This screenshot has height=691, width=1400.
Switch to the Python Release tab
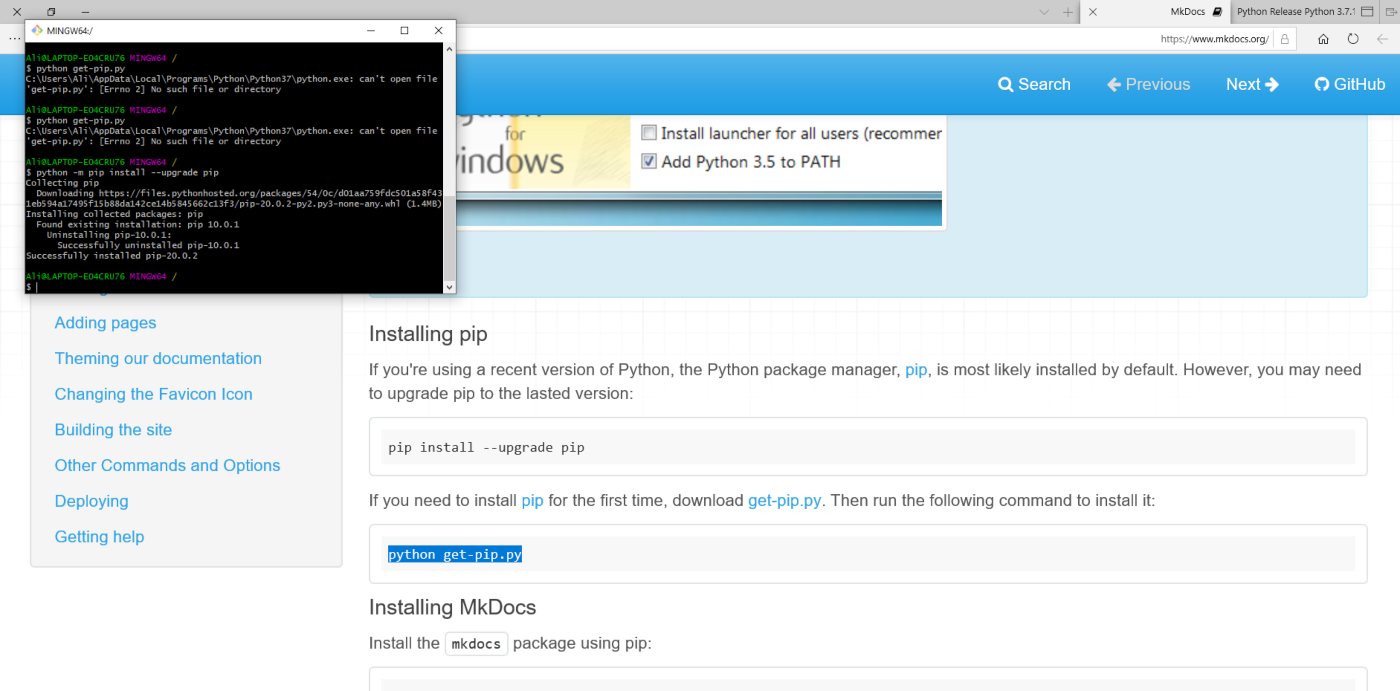pyautogui.click(x=1295, y=12)
